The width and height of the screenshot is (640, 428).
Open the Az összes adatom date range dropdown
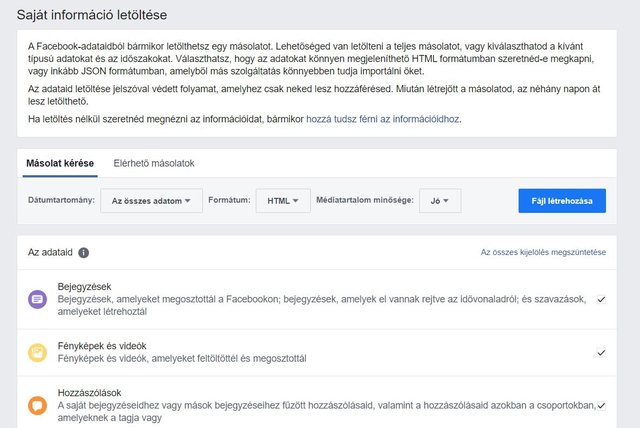[x=151, y=201]
